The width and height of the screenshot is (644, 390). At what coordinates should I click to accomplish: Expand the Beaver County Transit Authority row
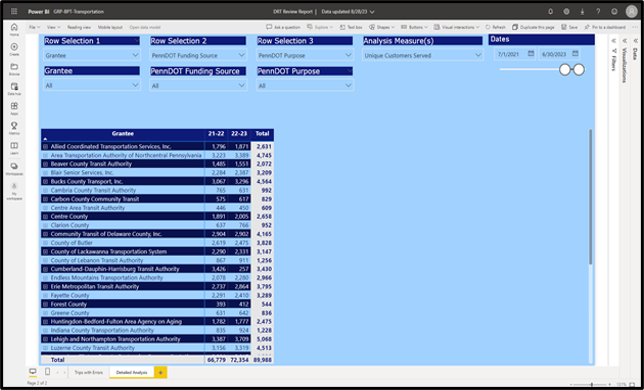[46, 164]
